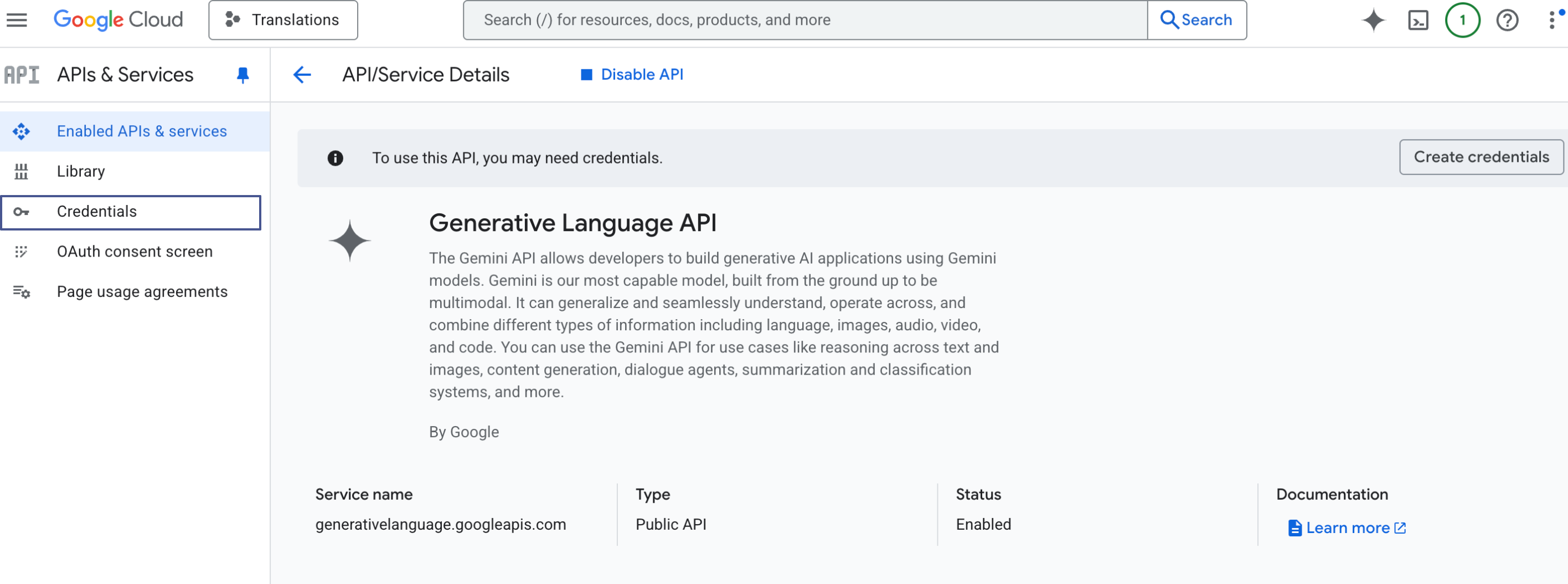Open the Library sidebar item
The image size is (1568, 584).
point(81,172)
